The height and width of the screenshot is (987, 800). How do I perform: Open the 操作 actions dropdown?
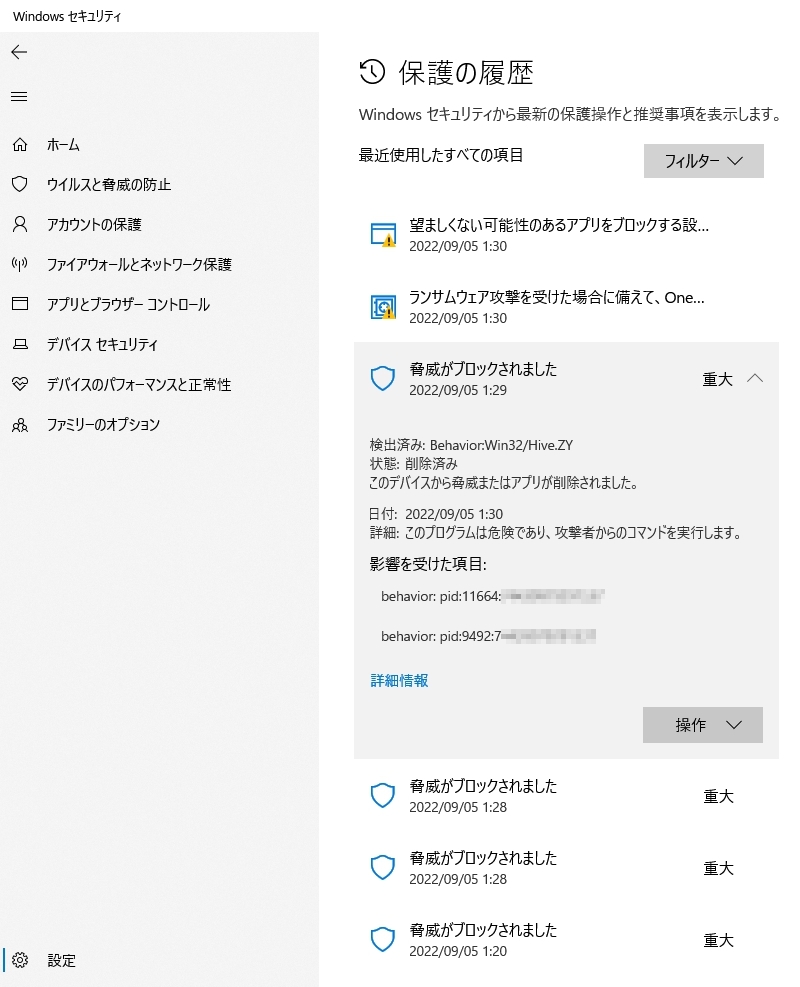[702, 725]
